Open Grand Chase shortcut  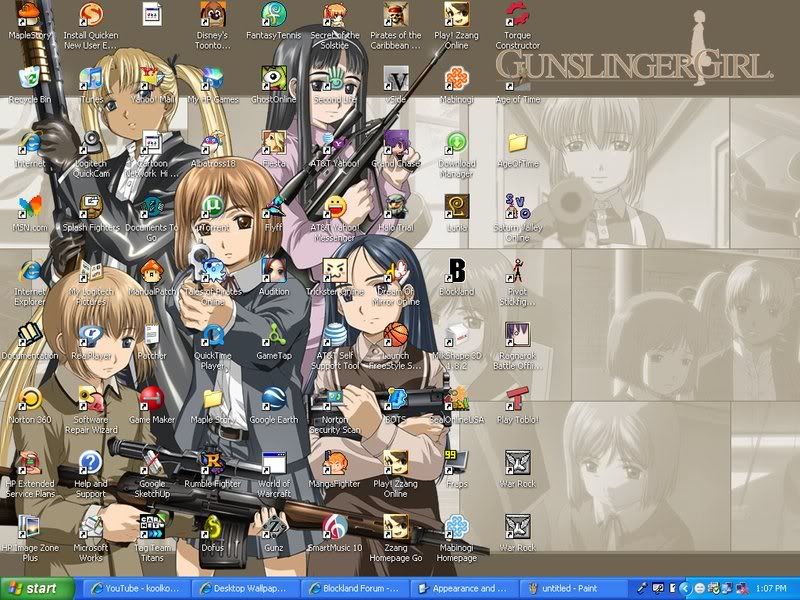pos(396,142)
